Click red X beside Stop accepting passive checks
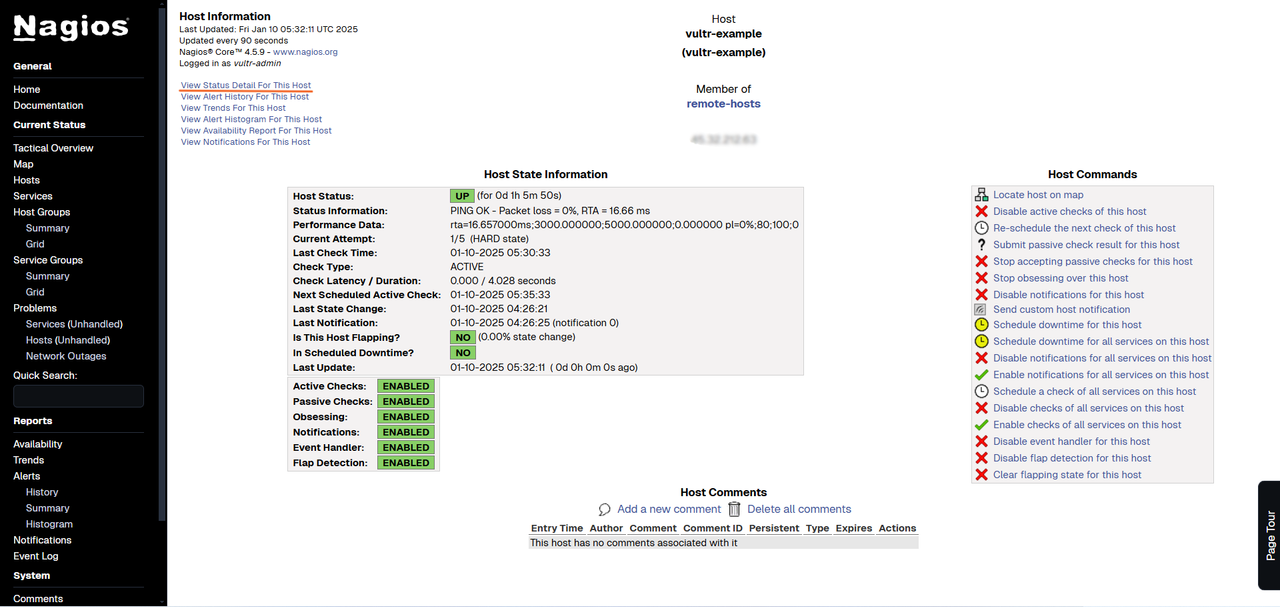The image size is (1280, 607). (x=982, y=261)
